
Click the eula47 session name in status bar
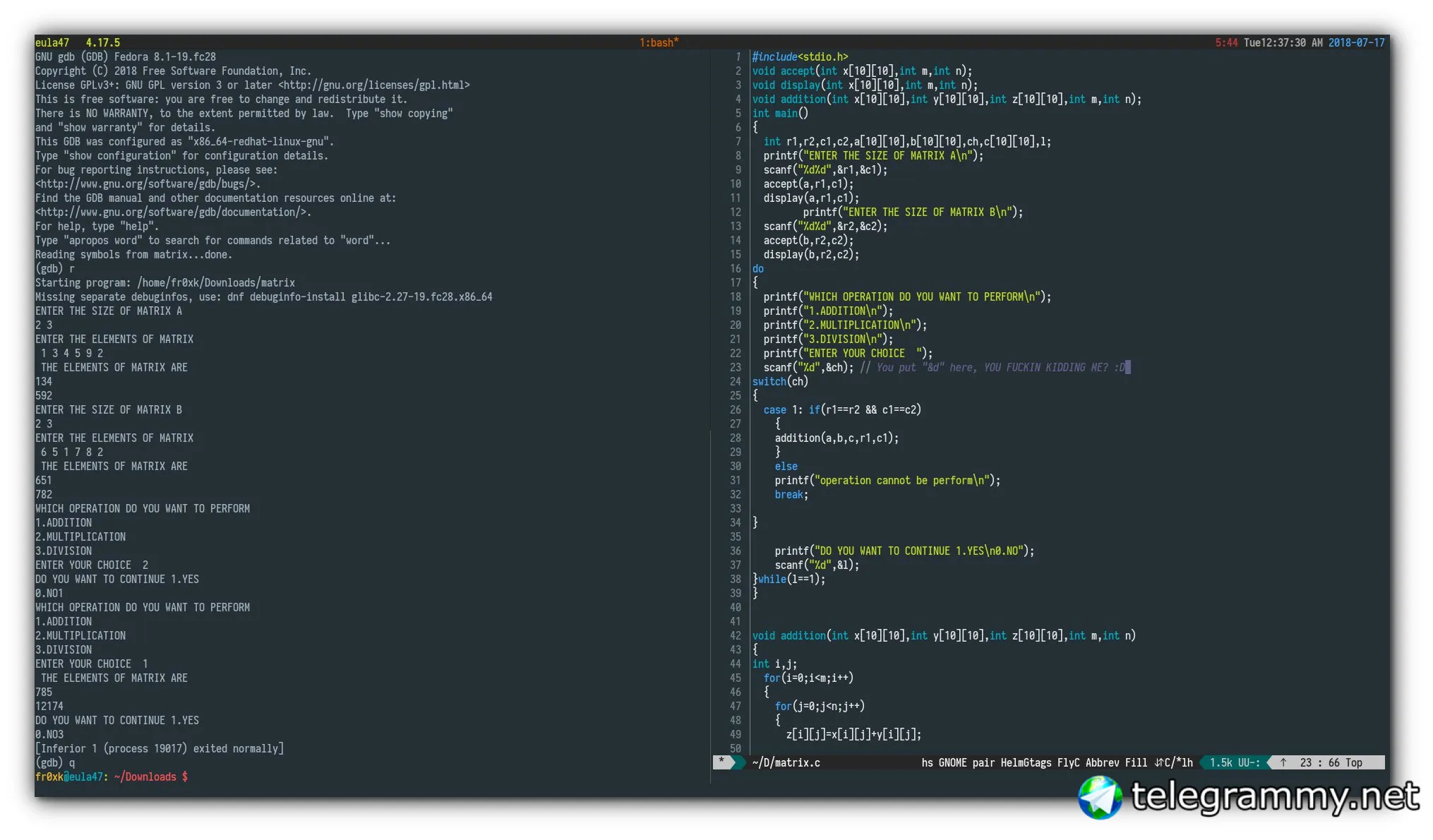point(52,42)
